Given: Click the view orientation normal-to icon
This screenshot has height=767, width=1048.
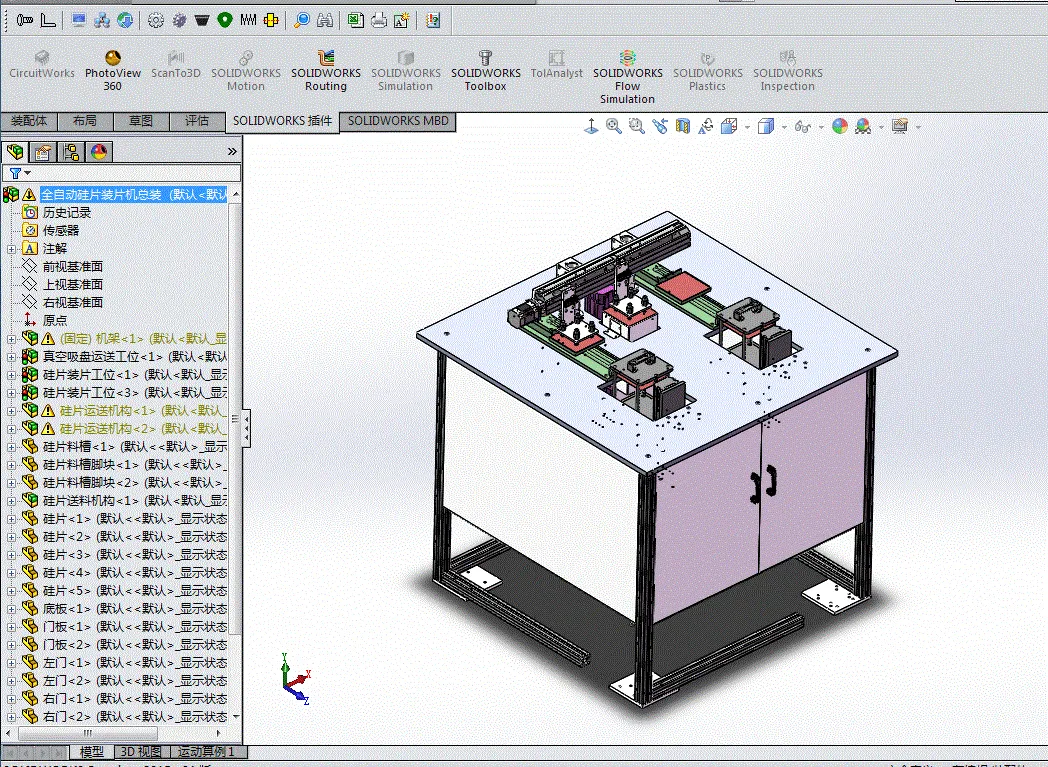Looking at the screenshot, I should click(591, 126).
